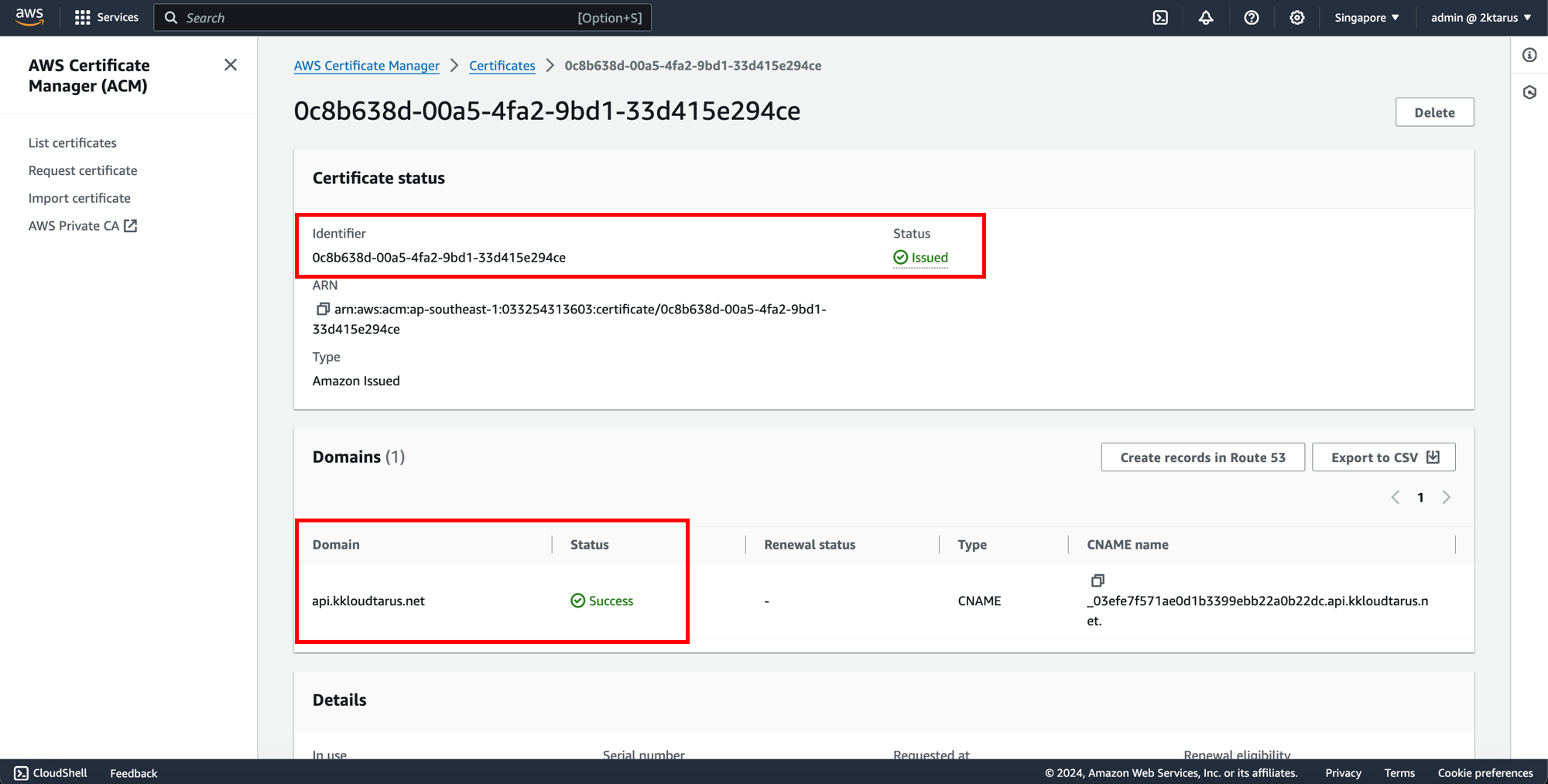Click Export to CSV button

(1384, 457)
